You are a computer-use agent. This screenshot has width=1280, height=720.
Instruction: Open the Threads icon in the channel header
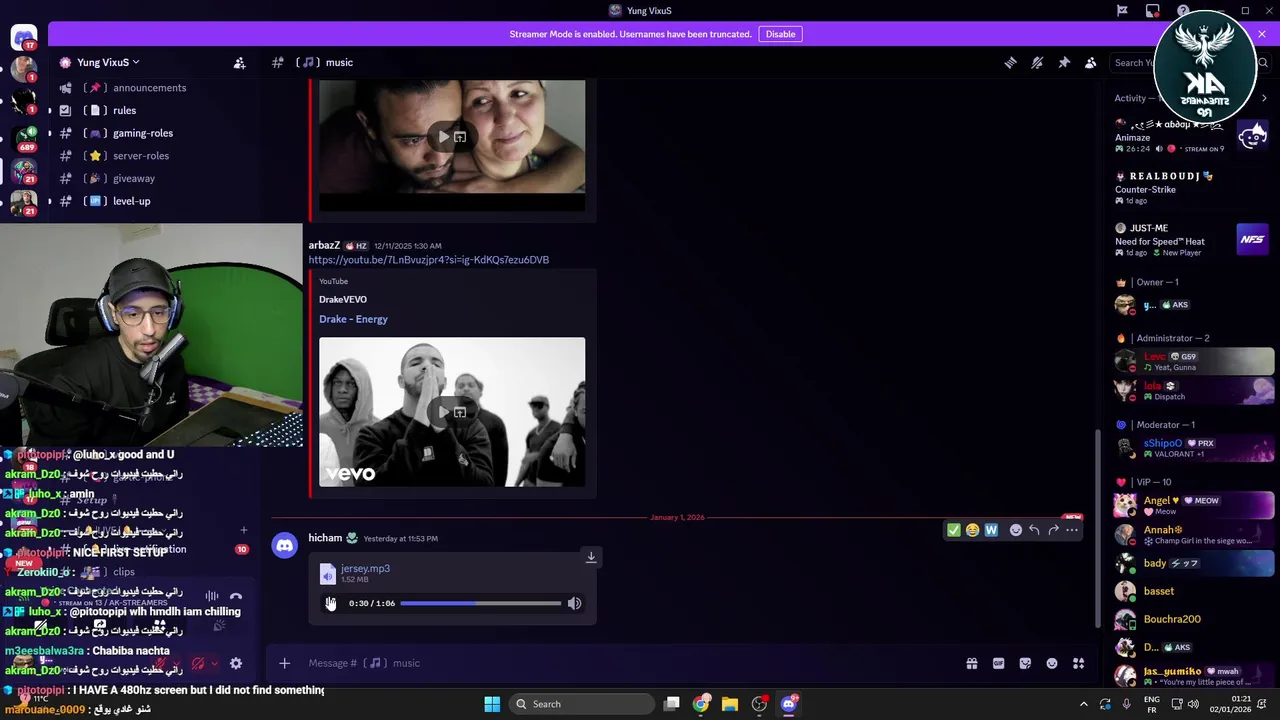pyautogui.click(x=1010, y=62)
